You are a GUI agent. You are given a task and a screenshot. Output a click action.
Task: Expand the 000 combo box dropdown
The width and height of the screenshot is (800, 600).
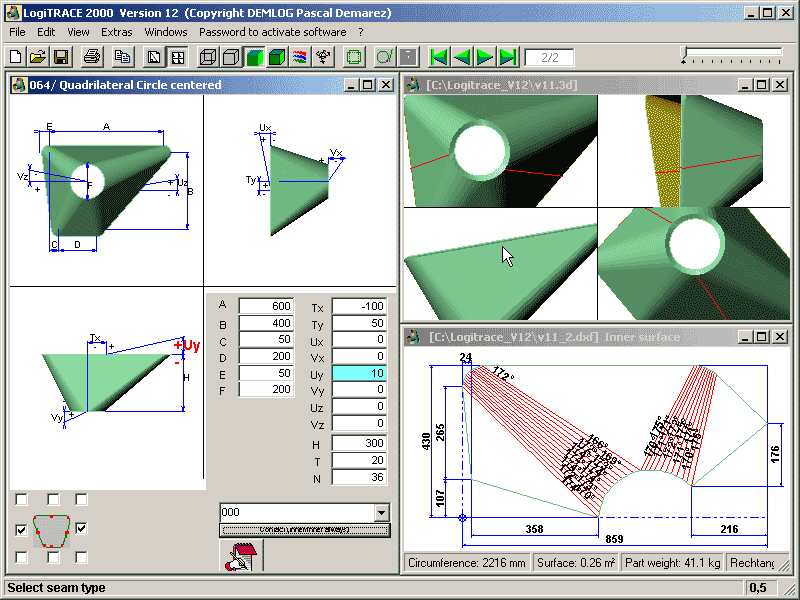(381, 512)
